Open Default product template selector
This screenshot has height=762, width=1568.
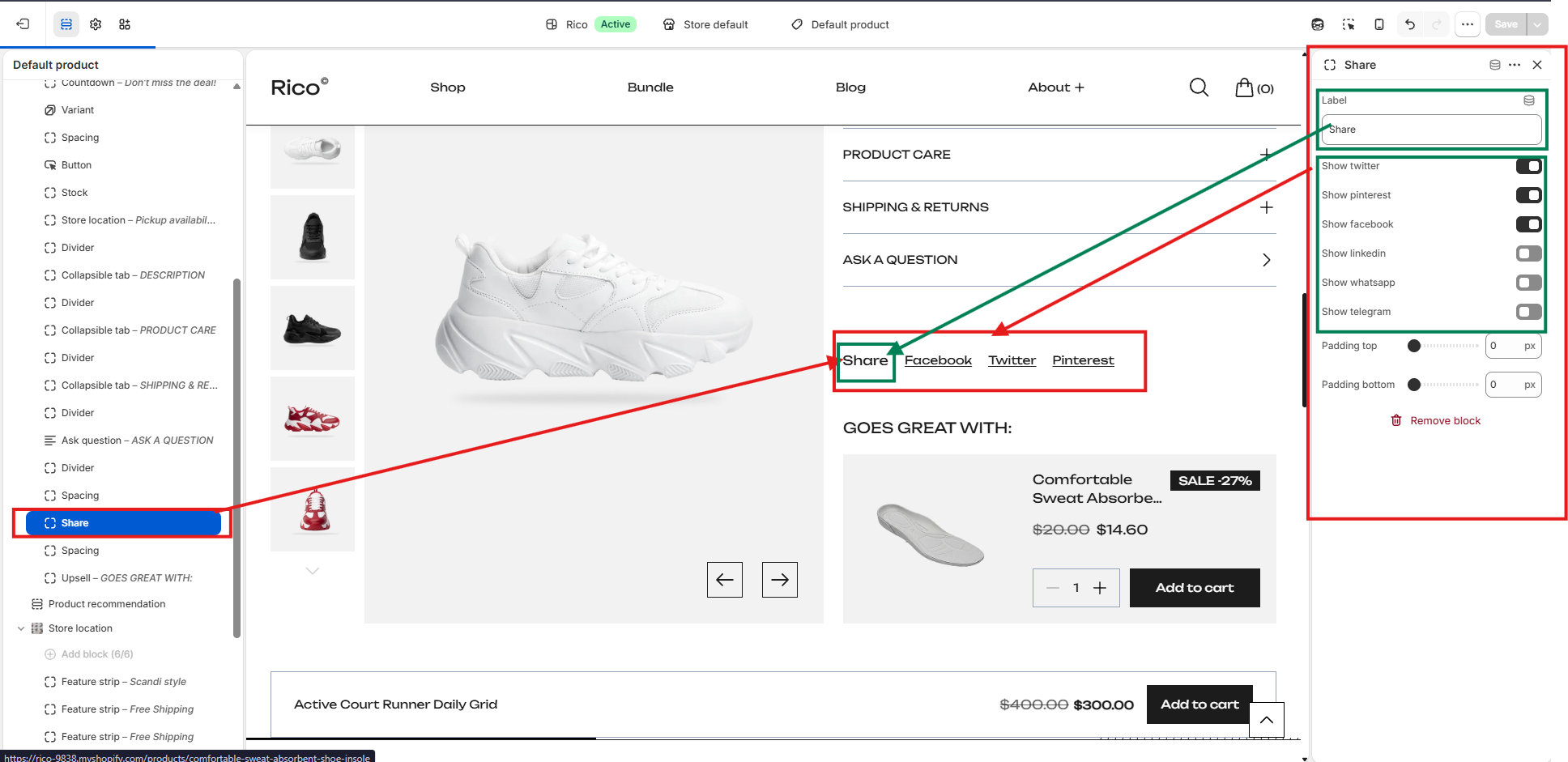840,24
